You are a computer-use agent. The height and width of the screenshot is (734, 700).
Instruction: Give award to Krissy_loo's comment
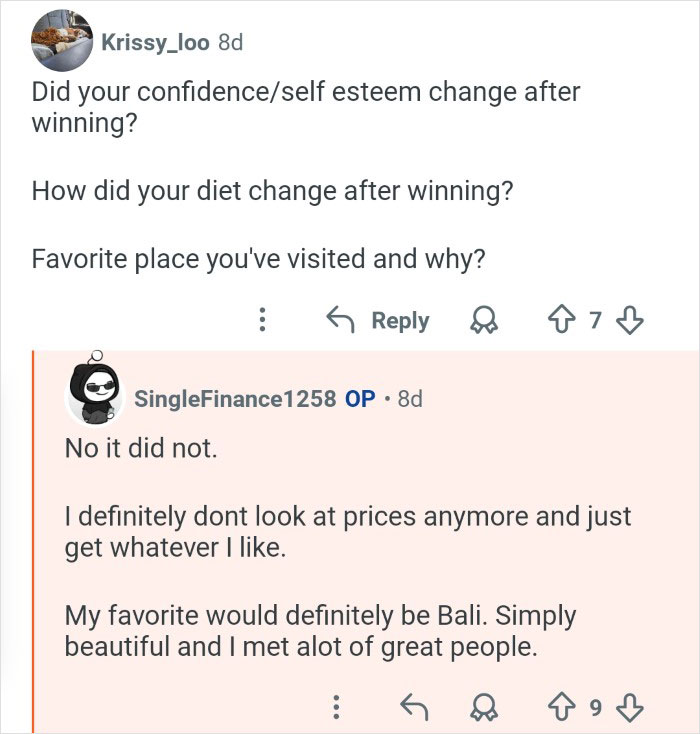[x=484, y=320]
